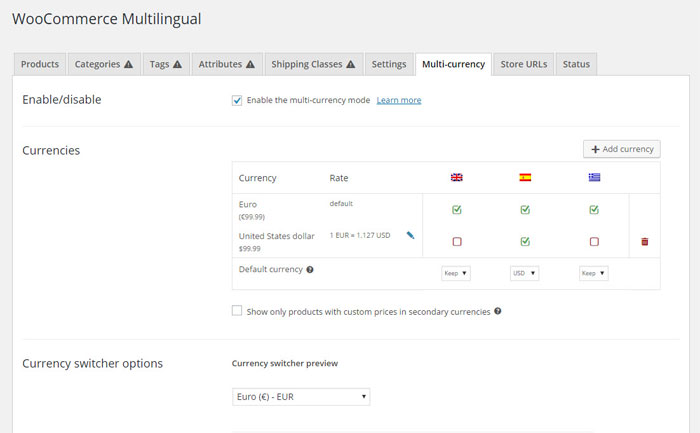Open Spanish default currency USD dropdown
The image size is (700, 433).
pos(525,273)
